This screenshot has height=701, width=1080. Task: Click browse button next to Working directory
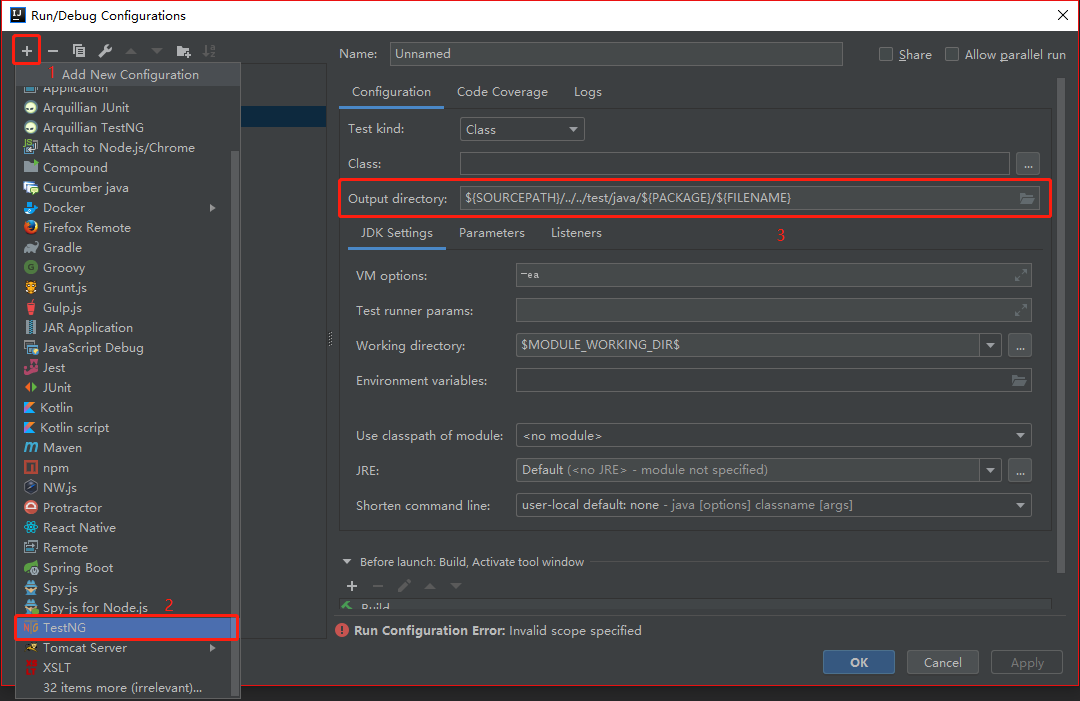click(x=1020, y=345)
